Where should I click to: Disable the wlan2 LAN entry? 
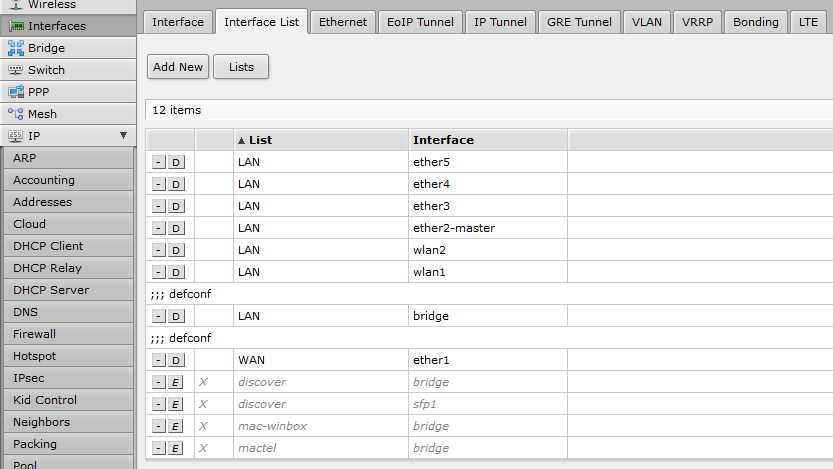click(x=176, y=250)
